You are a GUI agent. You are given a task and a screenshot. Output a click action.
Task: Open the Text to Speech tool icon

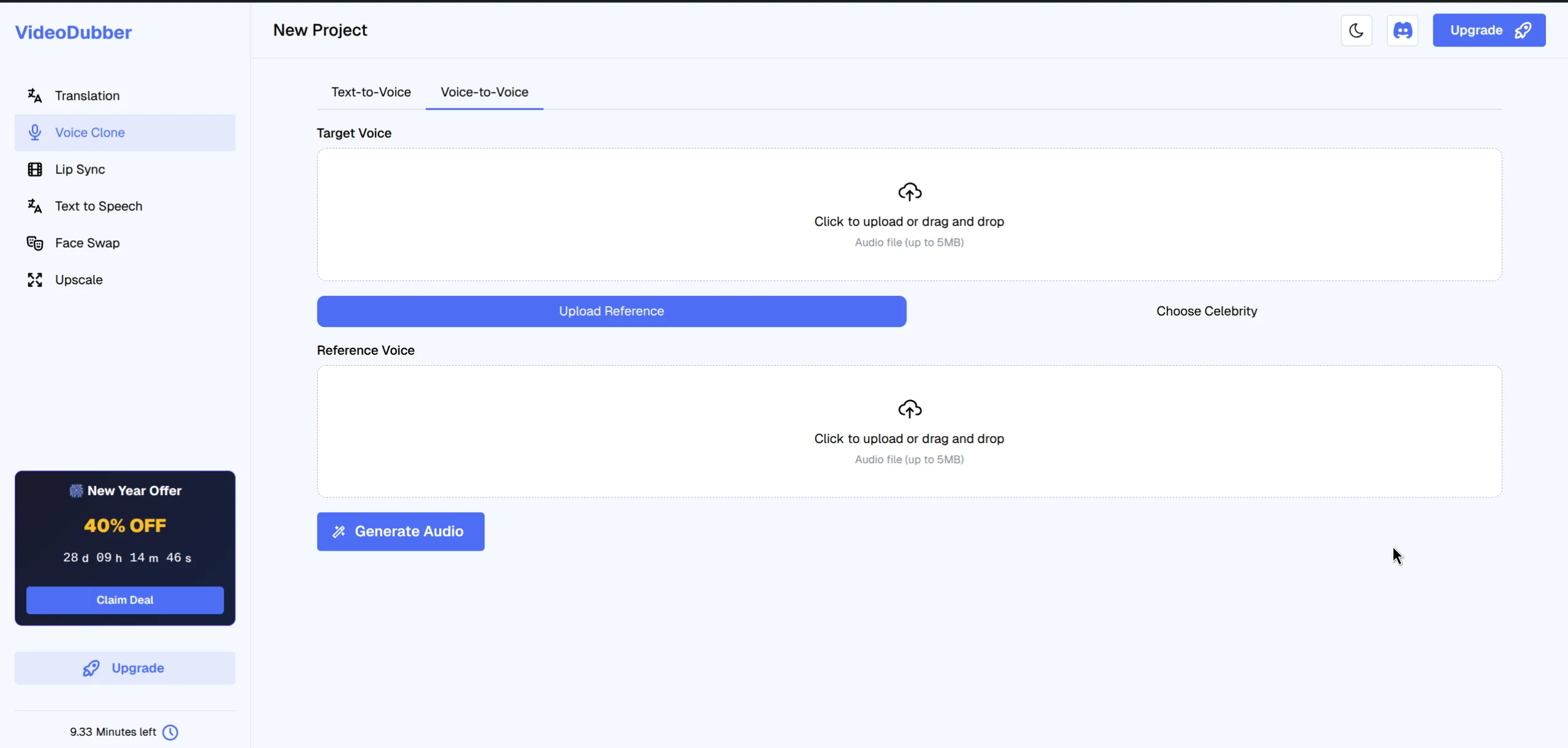pyautogui.click(x=35, y=206)
